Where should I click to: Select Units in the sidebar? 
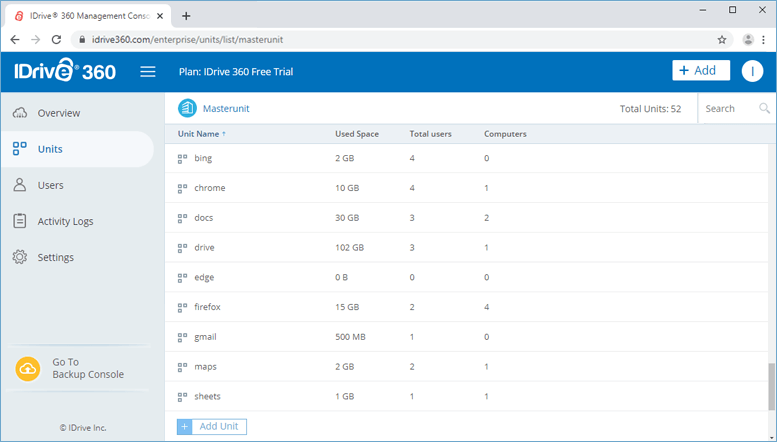pos(77,149)
